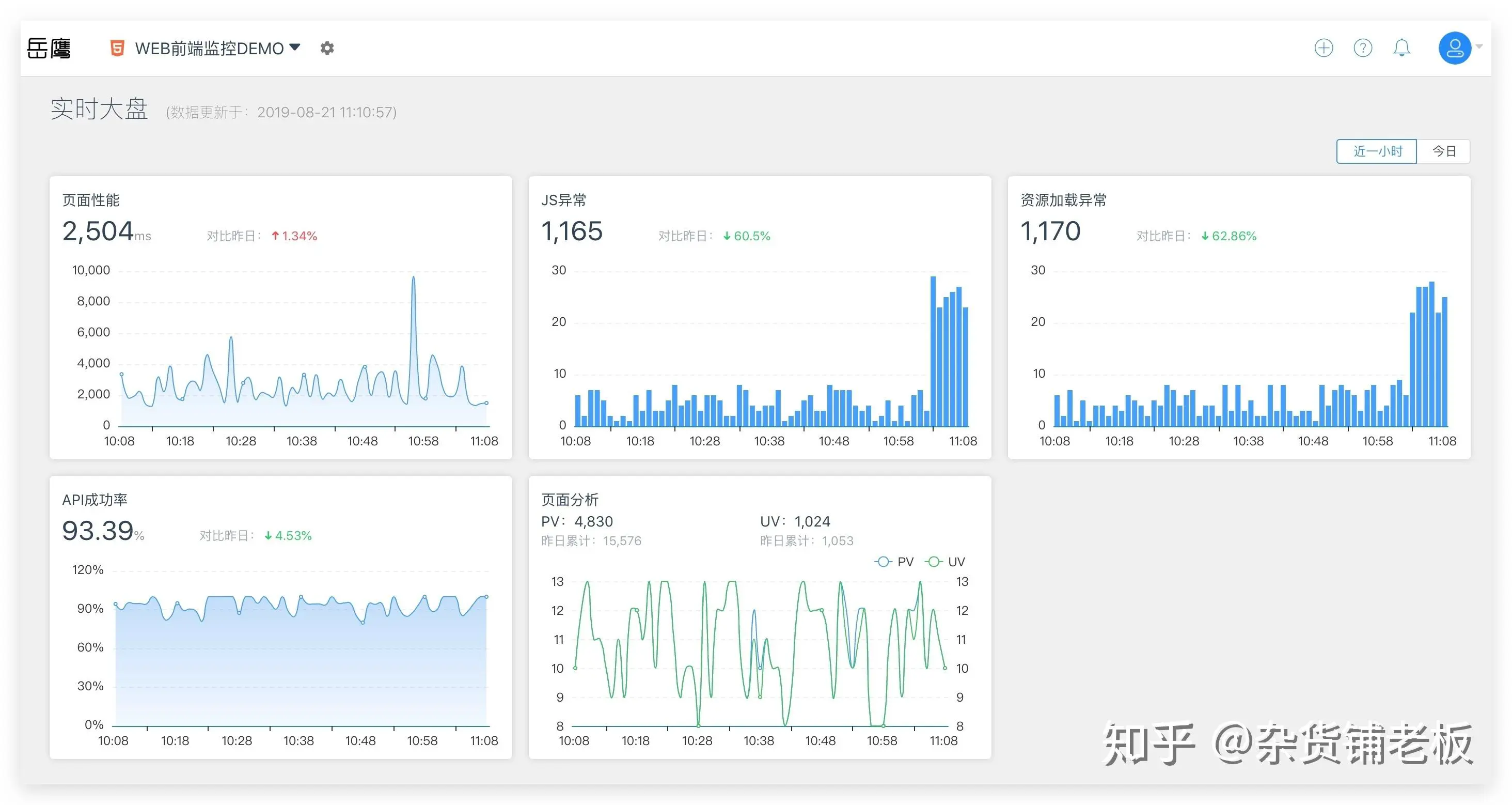Image resolution: width=1512 pixels, height=805 pixels.
Task: Toggle UV series in chart legend
Action: pos(945,562)
